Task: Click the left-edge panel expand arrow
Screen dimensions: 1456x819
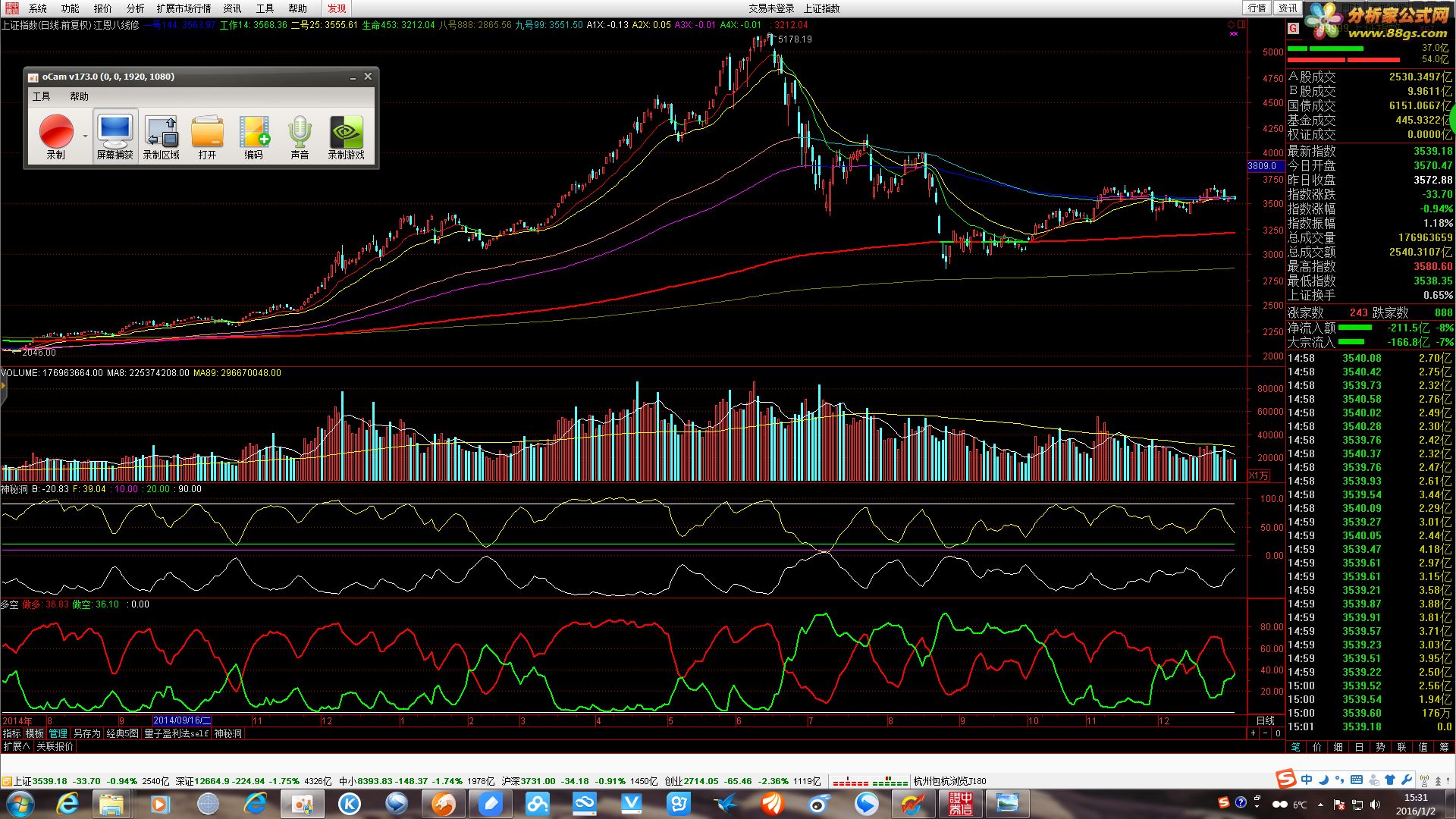Action: [3, 386]
